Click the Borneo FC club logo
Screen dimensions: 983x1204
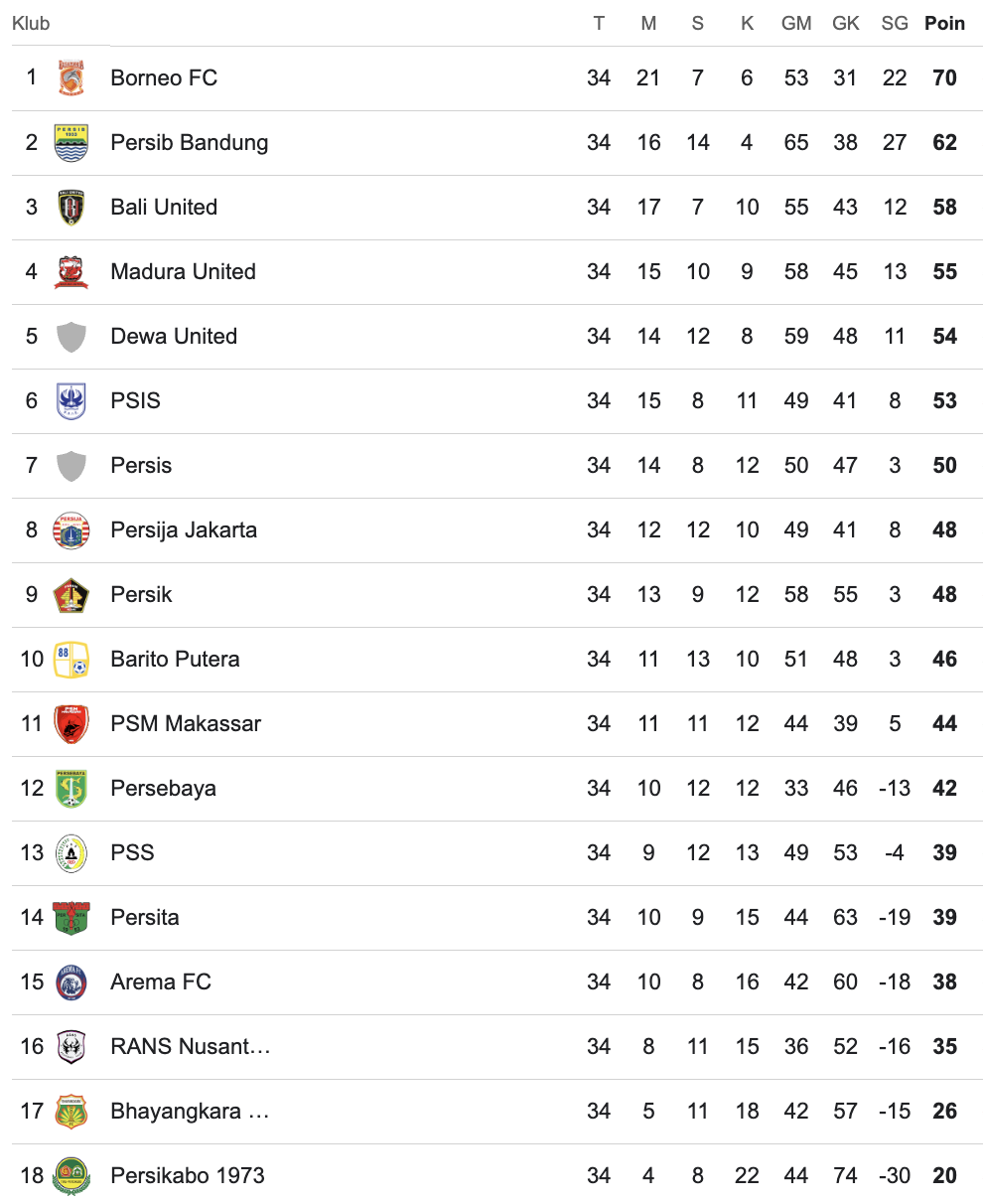[71, 78]
